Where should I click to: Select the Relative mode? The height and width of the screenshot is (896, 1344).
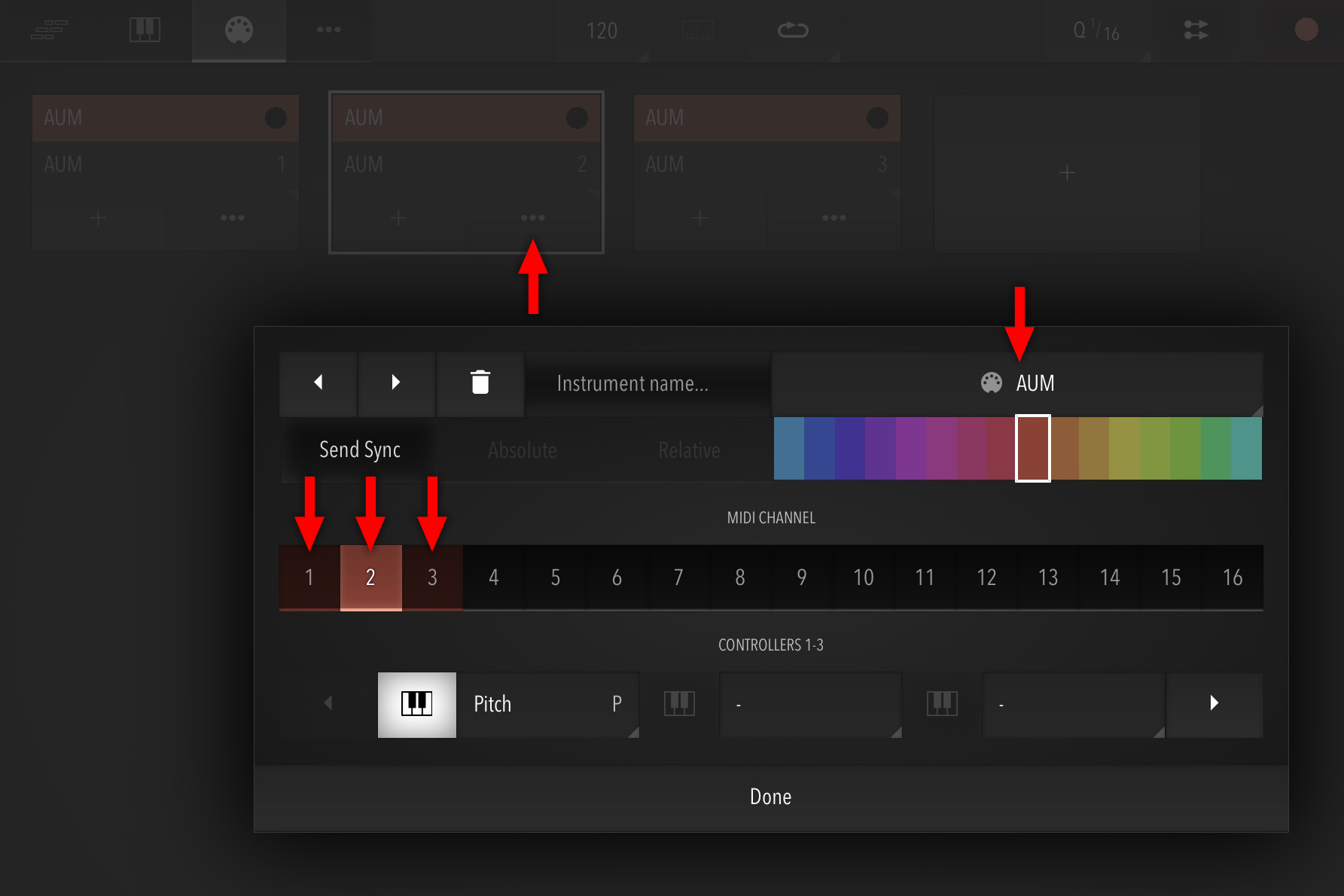(x=689, y=450)
